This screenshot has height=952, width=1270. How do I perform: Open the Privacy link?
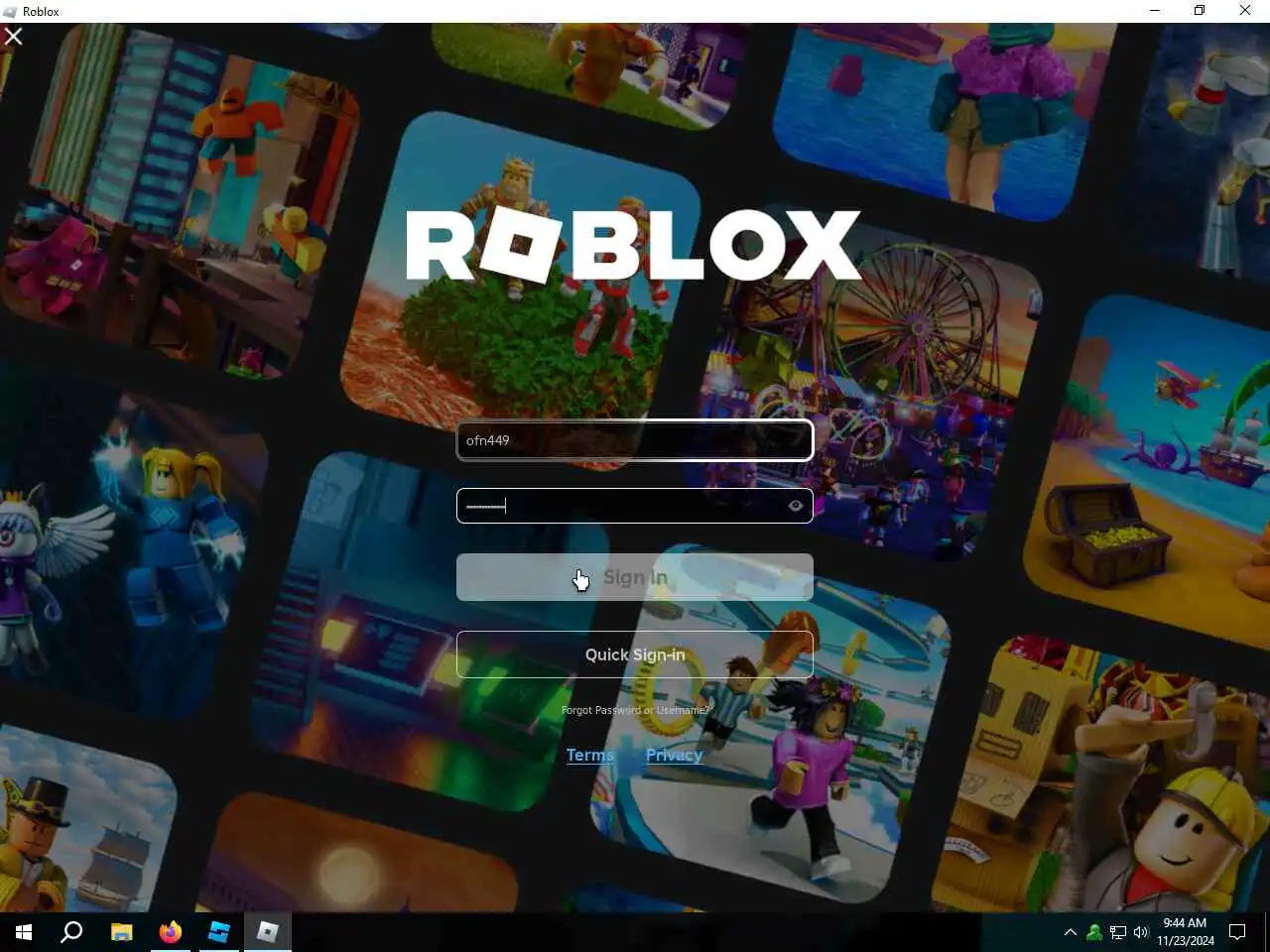674,755
